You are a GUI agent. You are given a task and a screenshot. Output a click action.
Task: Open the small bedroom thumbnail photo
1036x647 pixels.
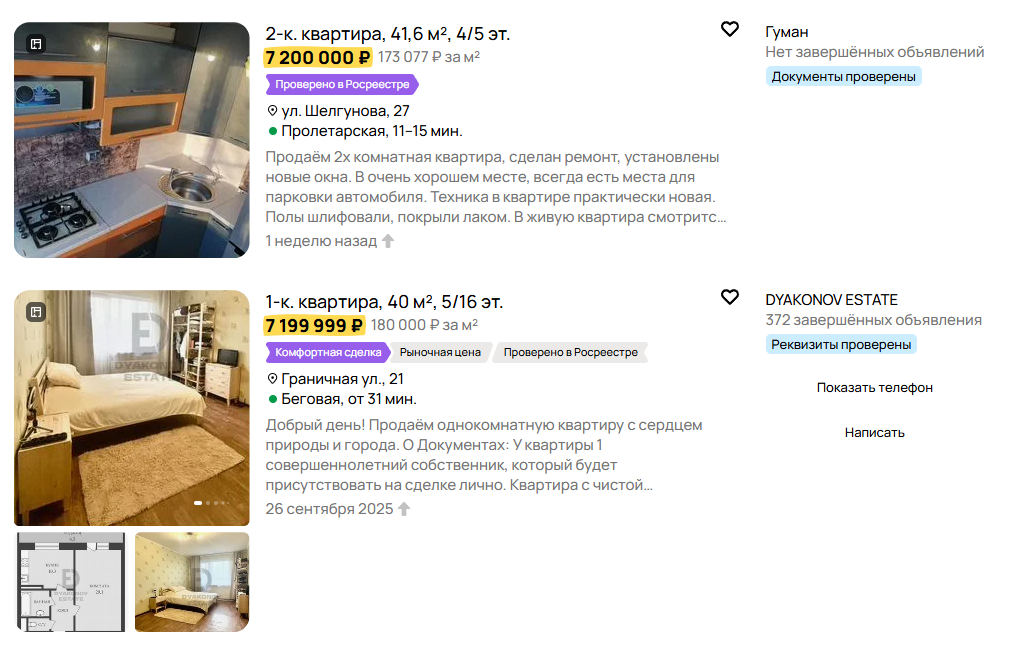pyautogui.click(x=192, y=582)
